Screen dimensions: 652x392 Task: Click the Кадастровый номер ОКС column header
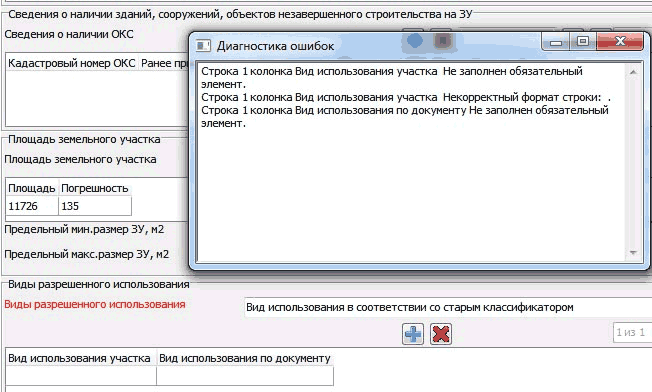click(72, 63)
